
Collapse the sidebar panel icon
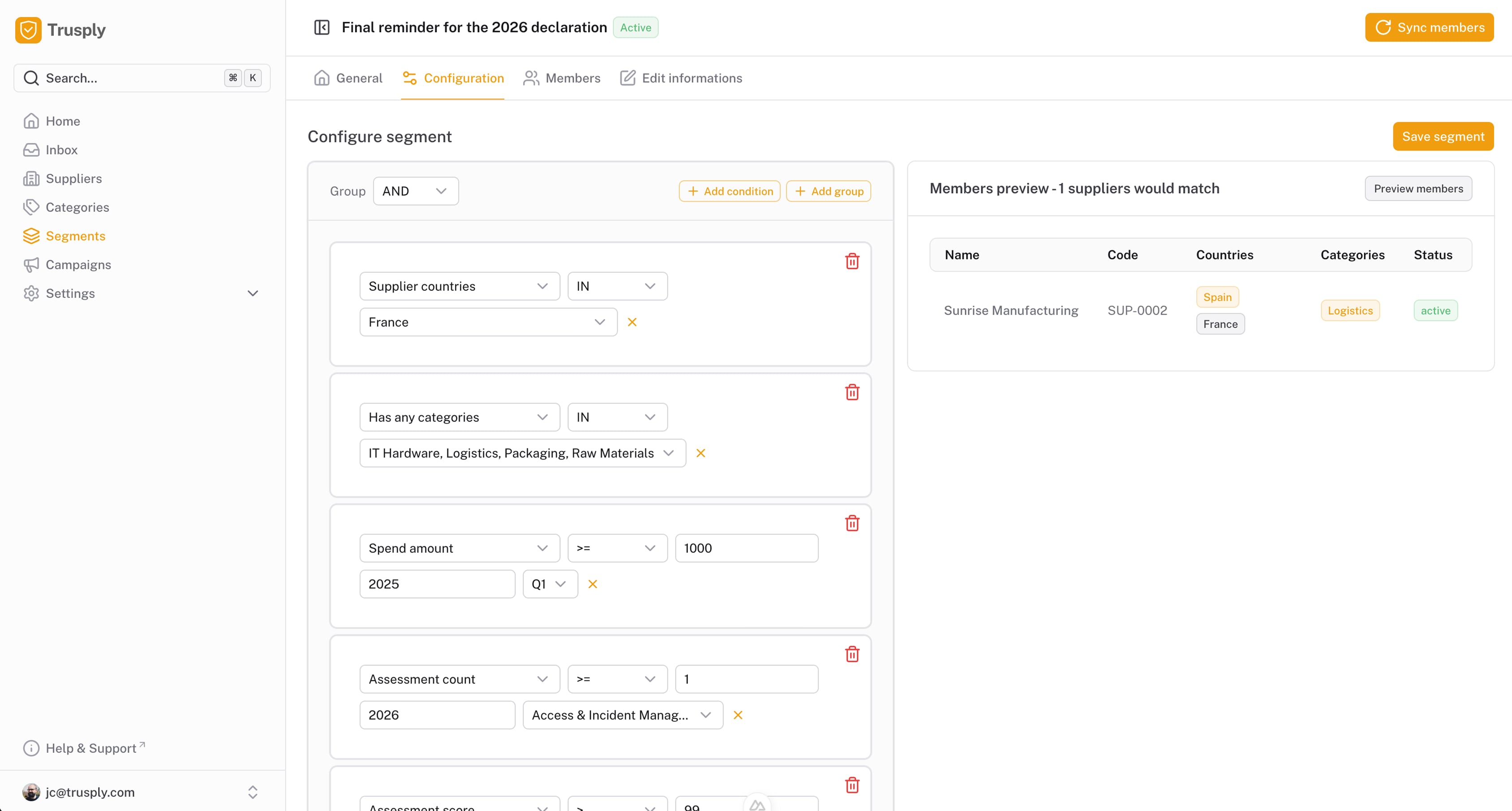(322, 28)
